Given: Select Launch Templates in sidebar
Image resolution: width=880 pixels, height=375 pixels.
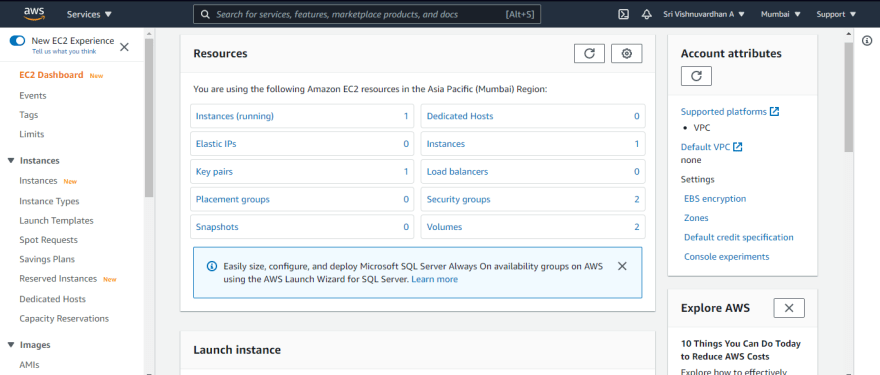Looking at the screenshot, I should pyautogui.click(x=56, y=221).
